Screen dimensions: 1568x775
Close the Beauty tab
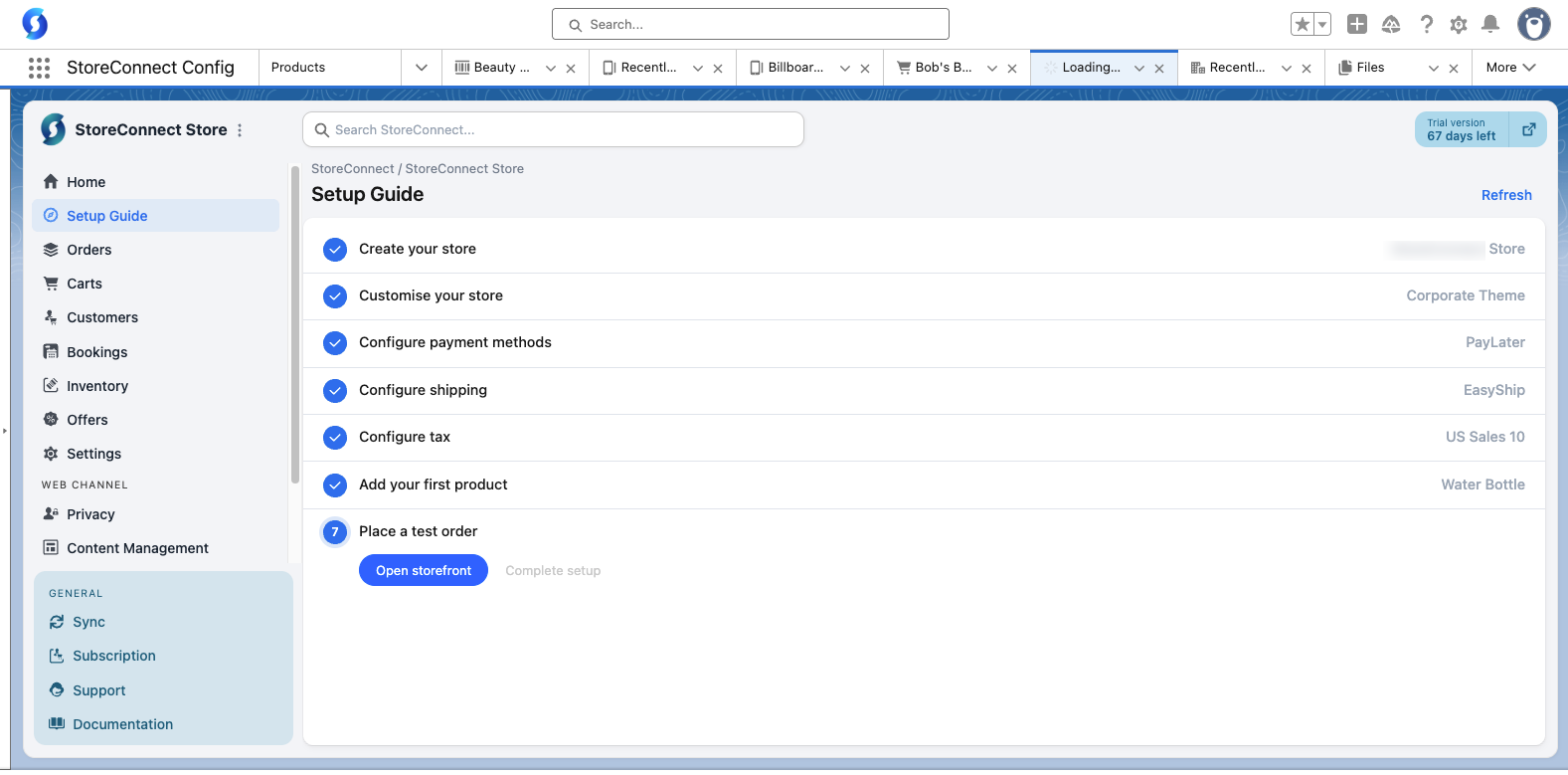(x=571, y=69)
